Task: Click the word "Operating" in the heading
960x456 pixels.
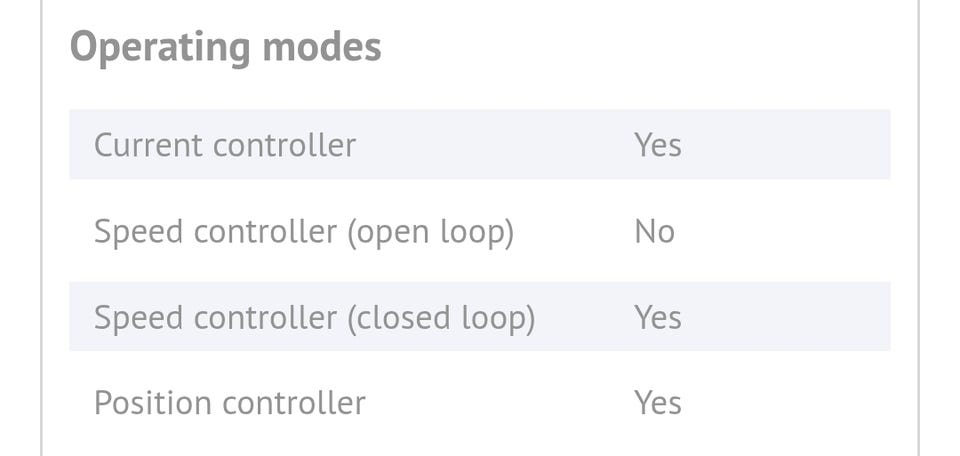Action: coord(160,47)
